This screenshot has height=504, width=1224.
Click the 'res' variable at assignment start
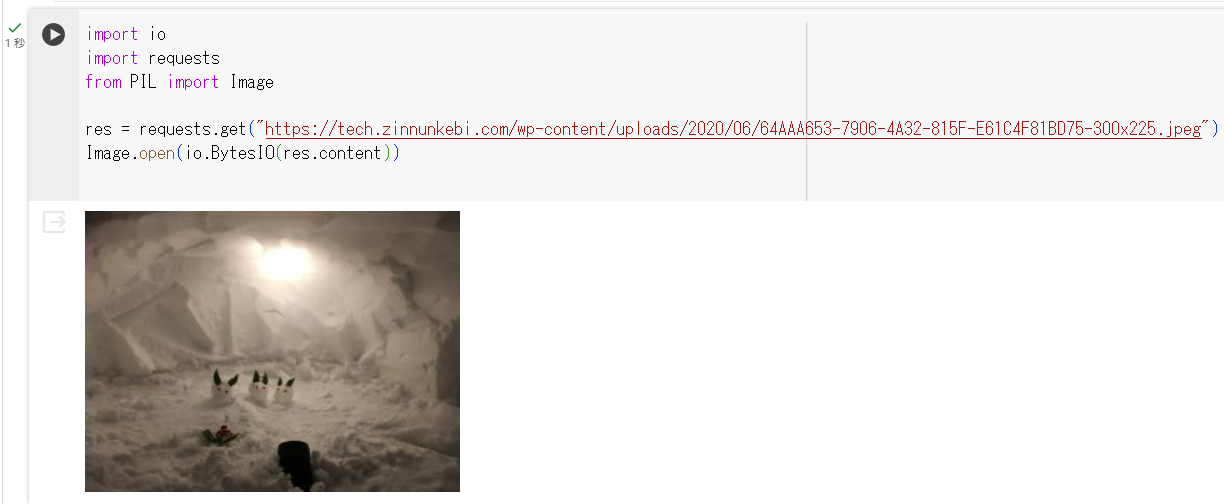[98, 130]
